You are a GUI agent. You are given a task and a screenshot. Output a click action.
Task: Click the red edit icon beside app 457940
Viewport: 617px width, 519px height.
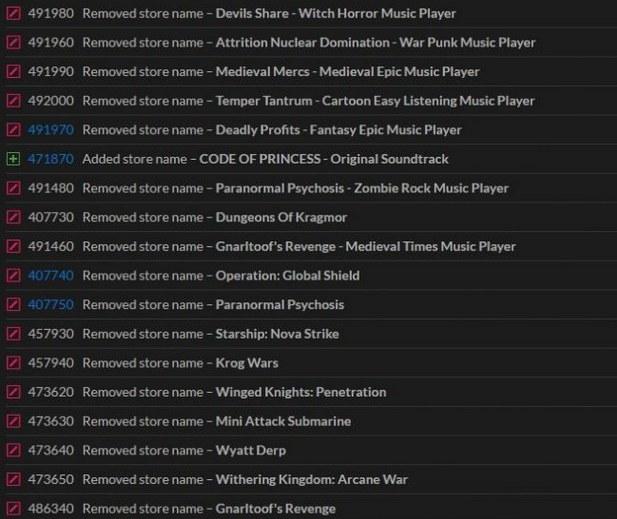[13, 363]
